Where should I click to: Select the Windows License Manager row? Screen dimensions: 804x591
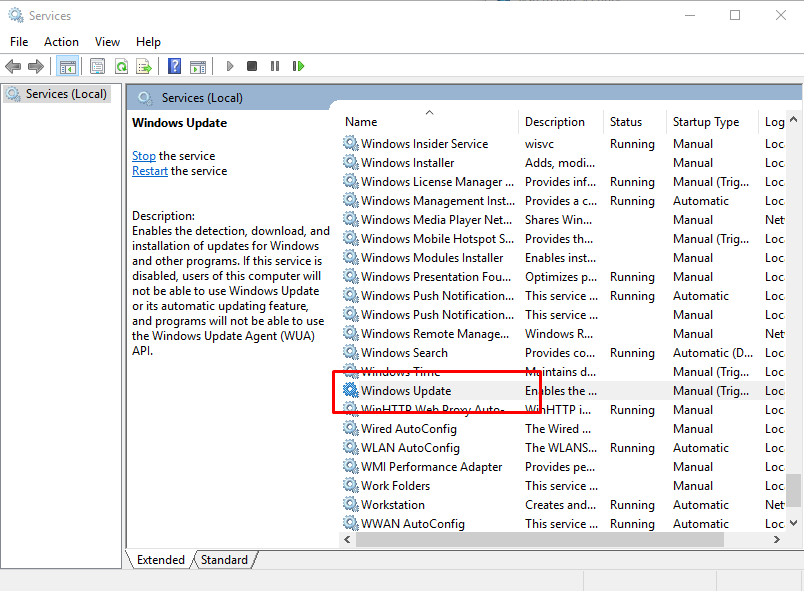tap(563, 181)
